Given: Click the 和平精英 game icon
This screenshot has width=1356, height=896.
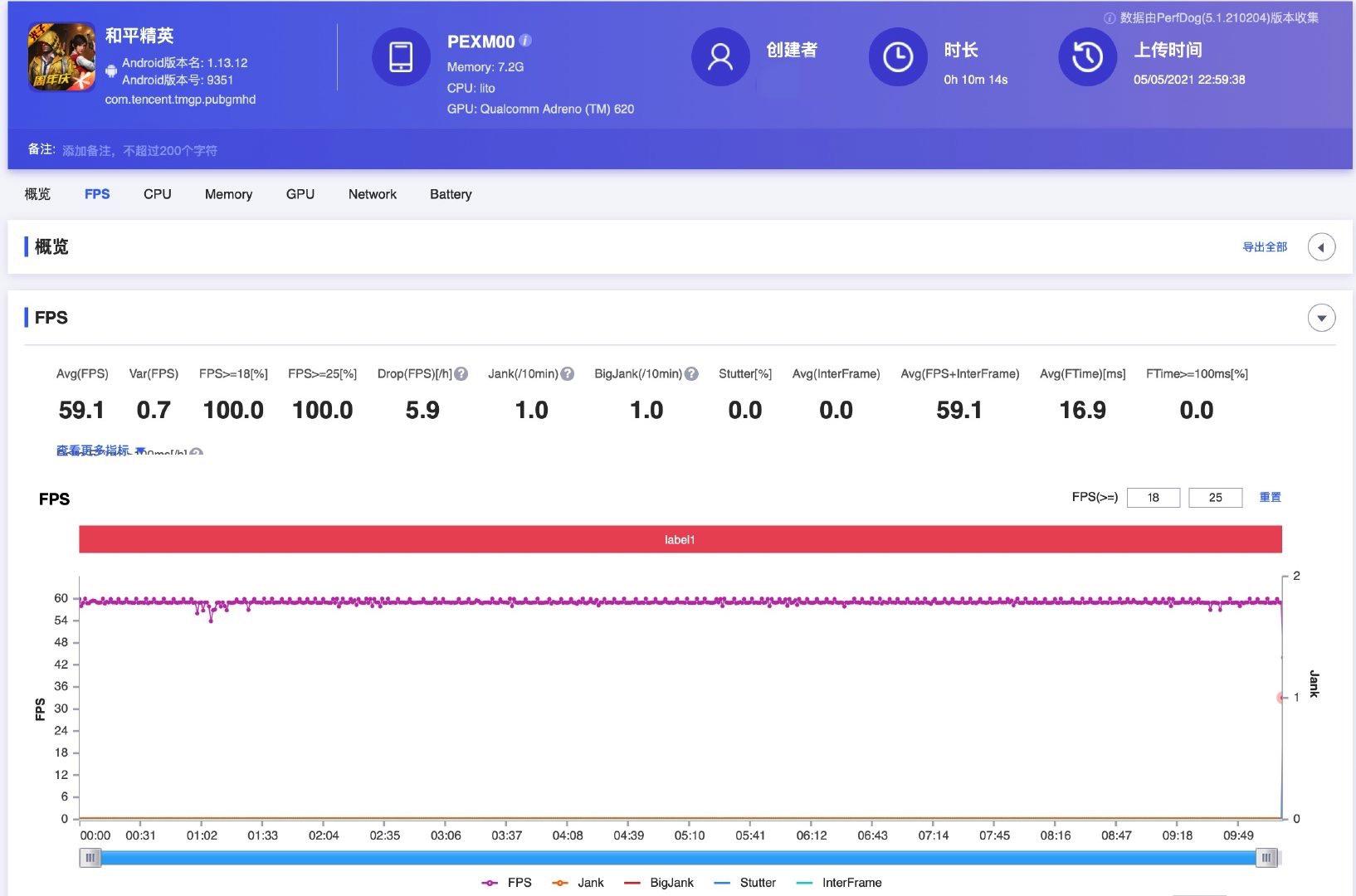Looking at the screenshot, I should 60,56.
